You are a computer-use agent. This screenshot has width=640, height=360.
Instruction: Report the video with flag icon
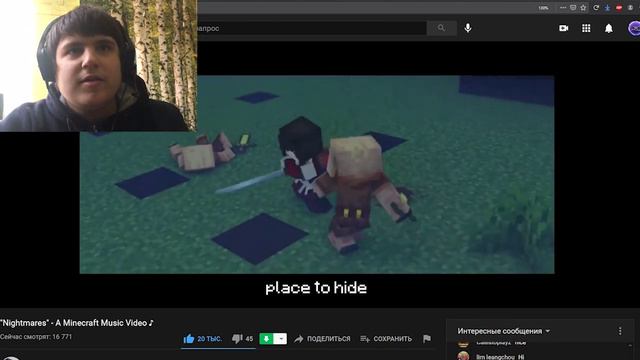[427, 339]
